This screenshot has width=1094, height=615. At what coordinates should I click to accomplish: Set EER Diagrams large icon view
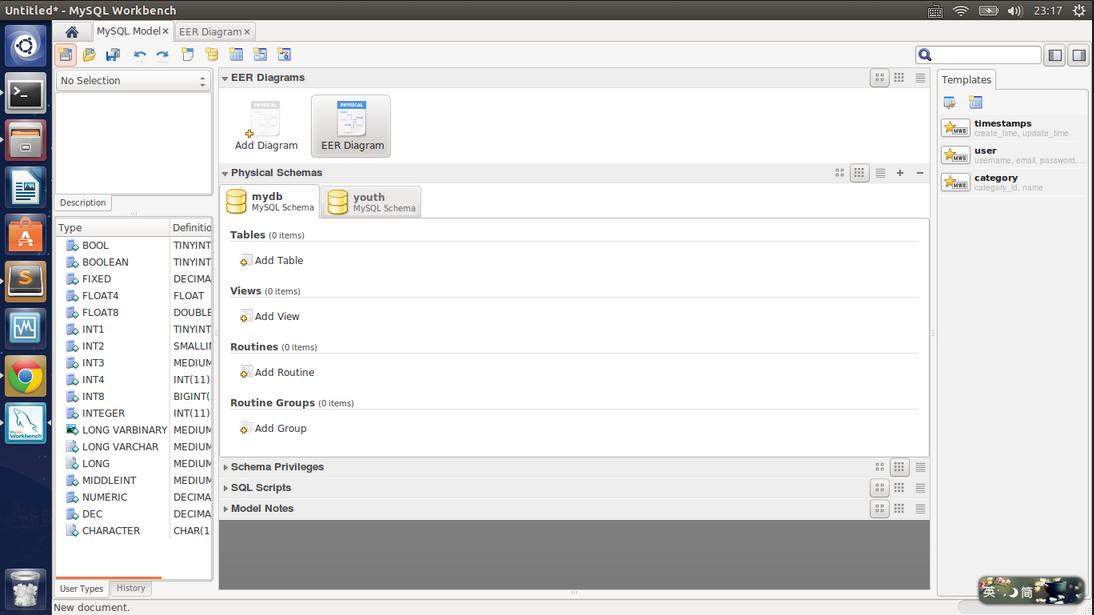(880, 78)
